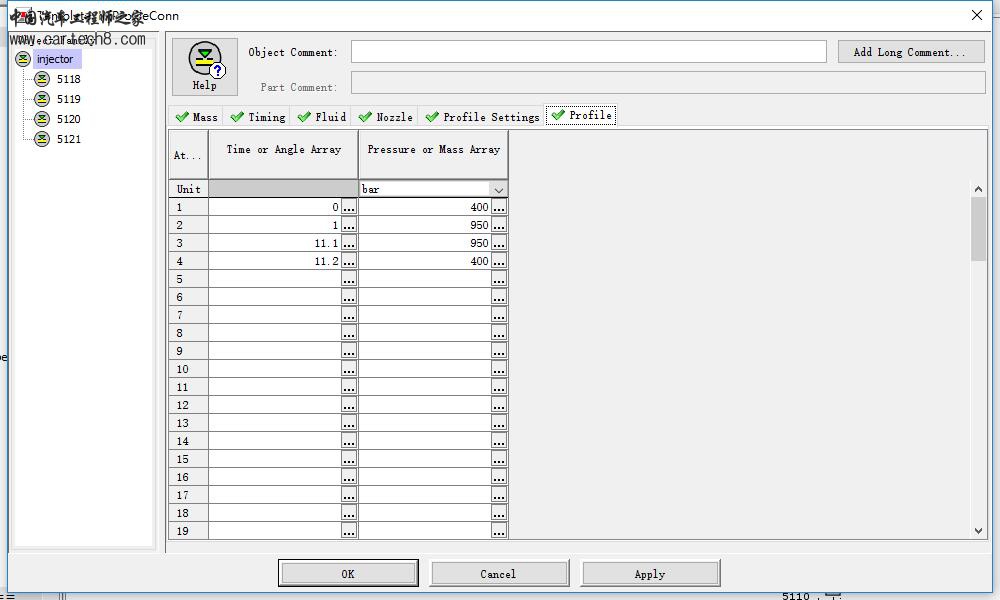Click the icon beside part 5120
The image size is (1000, 600).
[42, 119]
